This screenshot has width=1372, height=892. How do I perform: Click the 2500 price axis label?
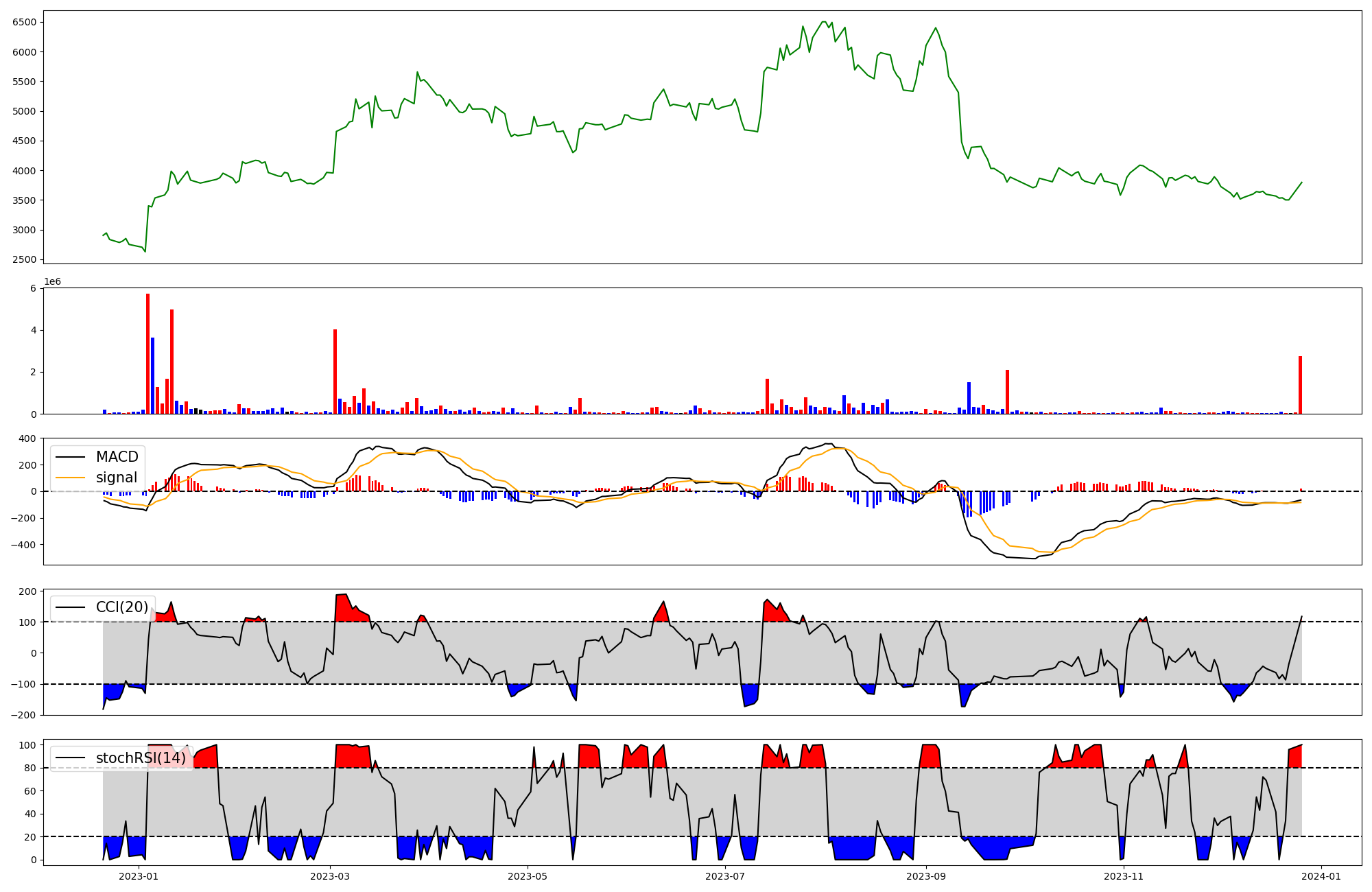(x=24, y=260)
